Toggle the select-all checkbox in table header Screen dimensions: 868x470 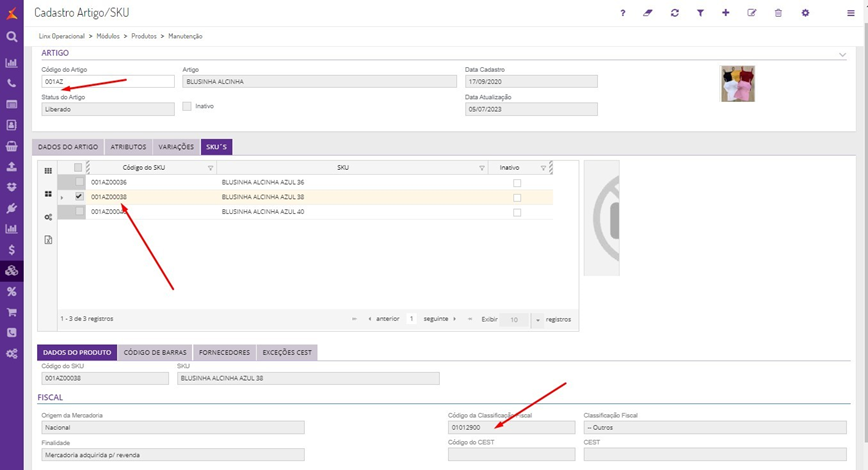78,167
